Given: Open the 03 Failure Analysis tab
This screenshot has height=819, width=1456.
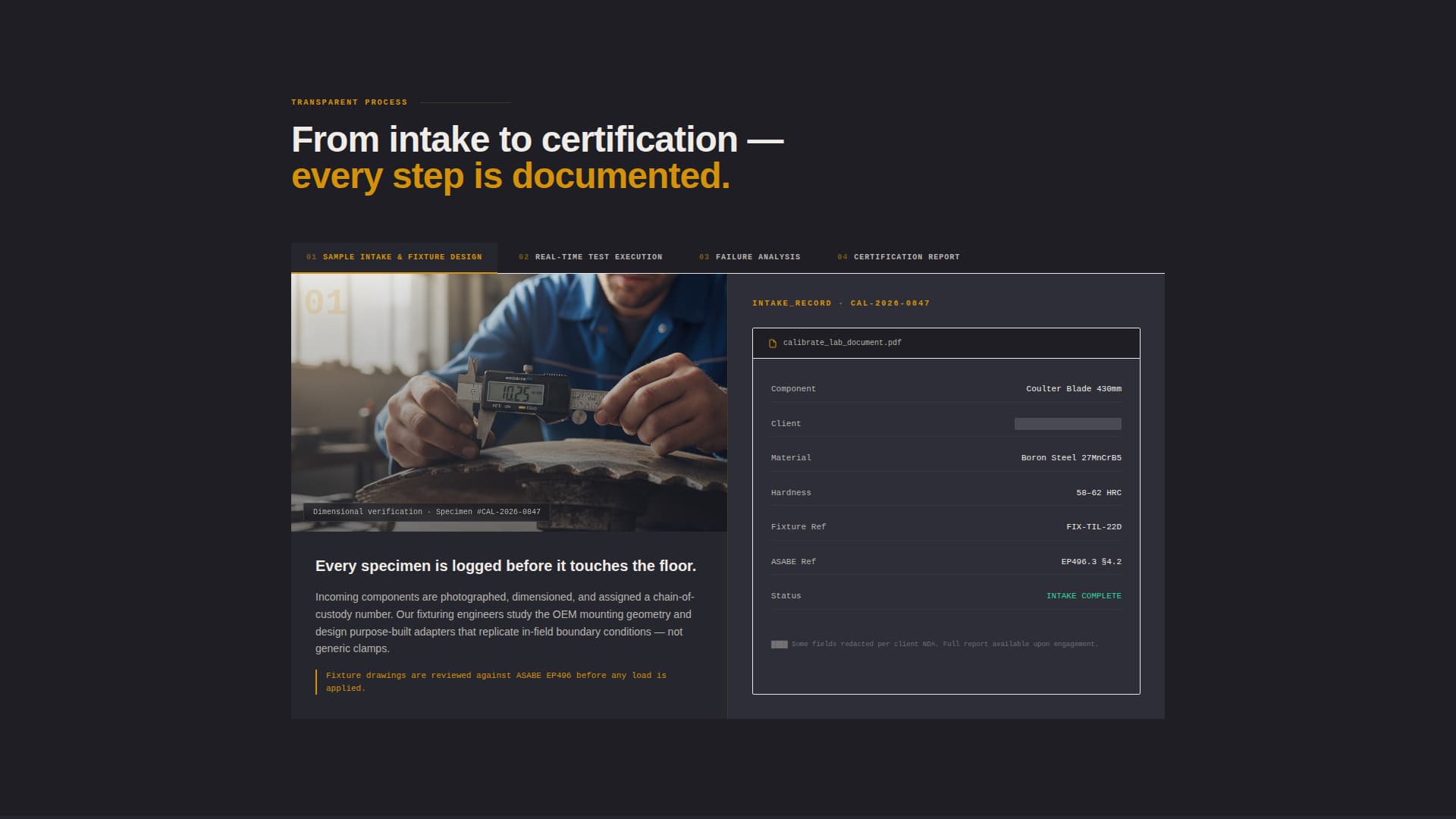Looking at the screenshot, I should click(x=749, y=256).
